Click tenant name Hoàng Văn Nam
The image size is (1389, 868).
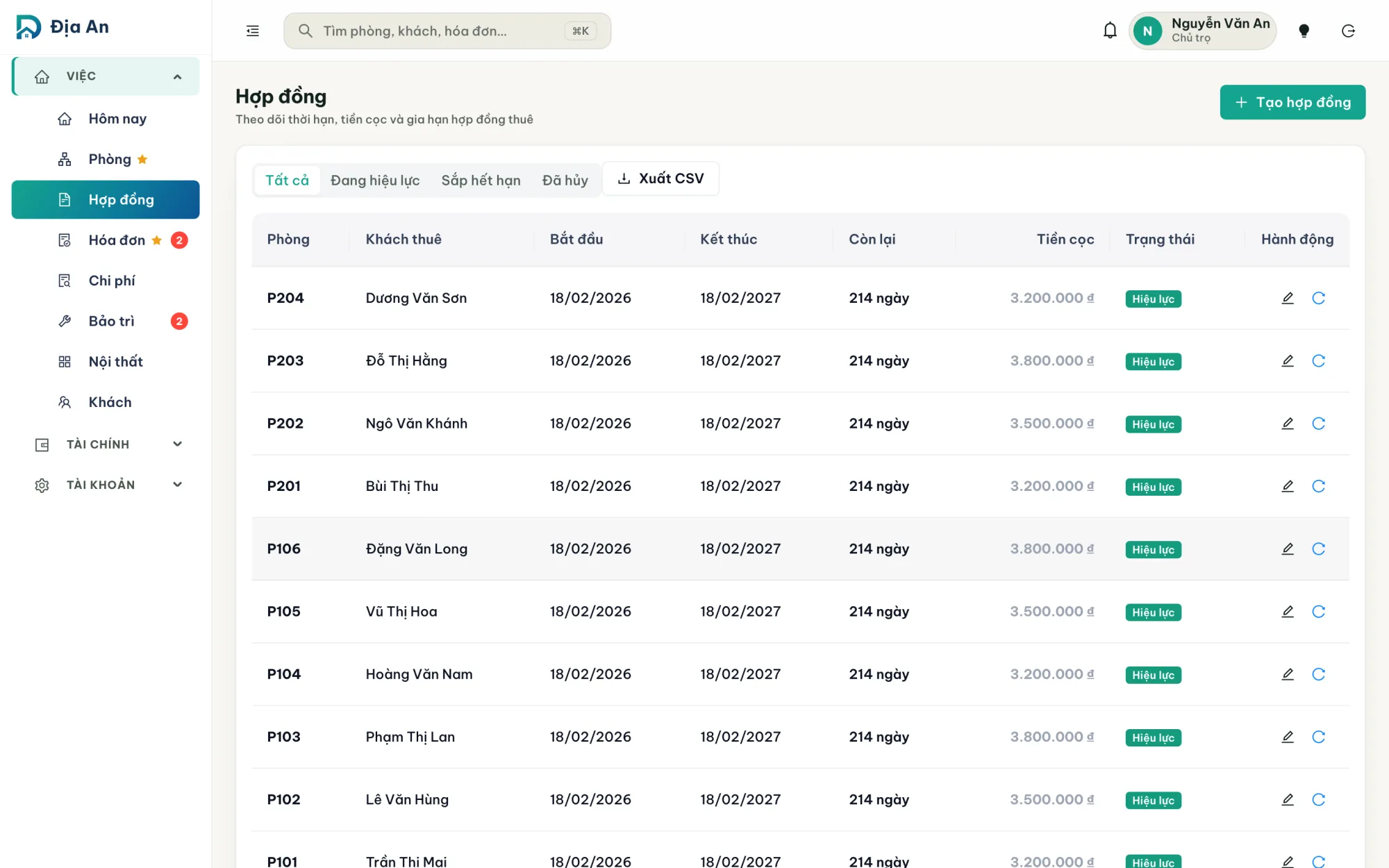coord(419,674)
